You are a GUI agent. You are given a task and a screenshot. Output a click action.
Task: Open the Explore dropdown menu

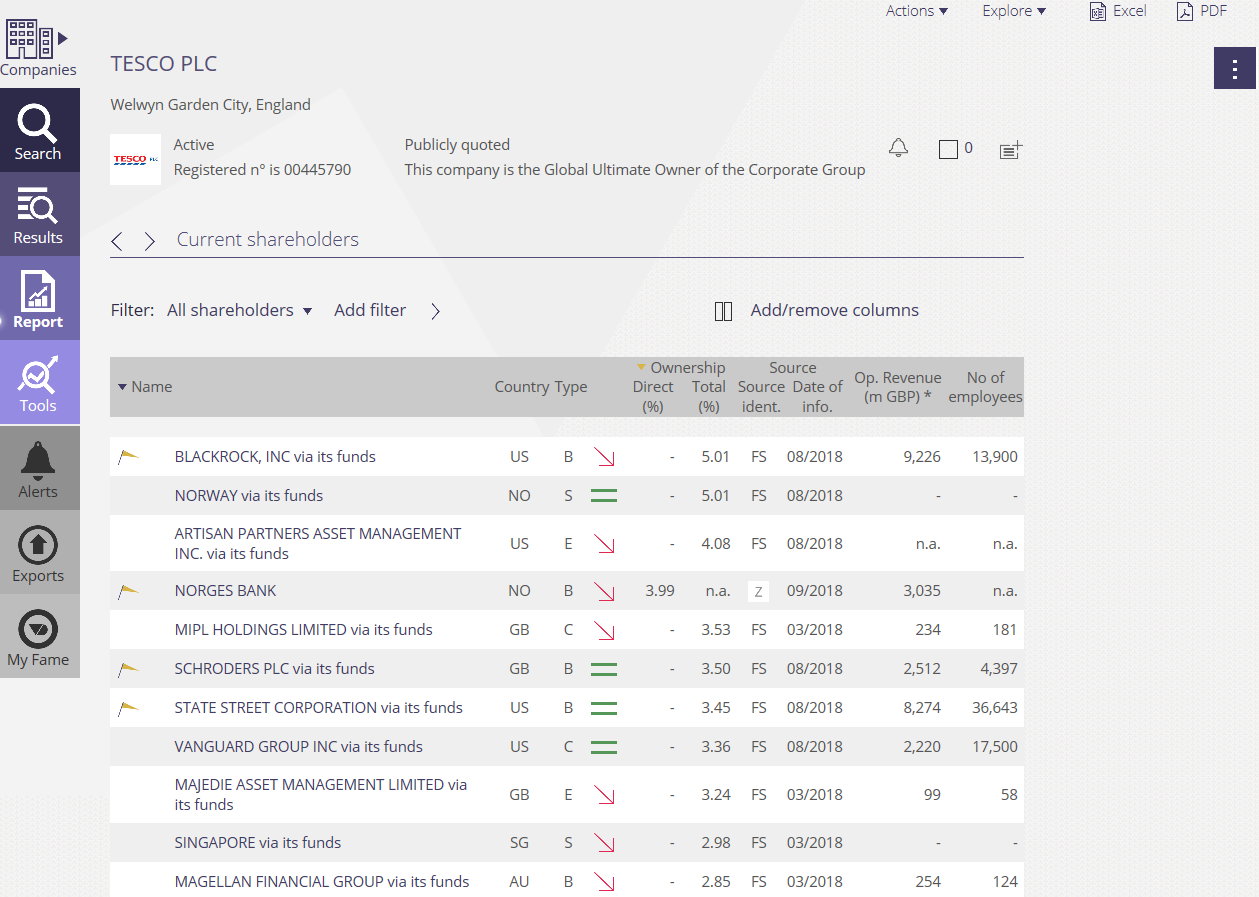pyautogui.click(x=1013, y=11)
